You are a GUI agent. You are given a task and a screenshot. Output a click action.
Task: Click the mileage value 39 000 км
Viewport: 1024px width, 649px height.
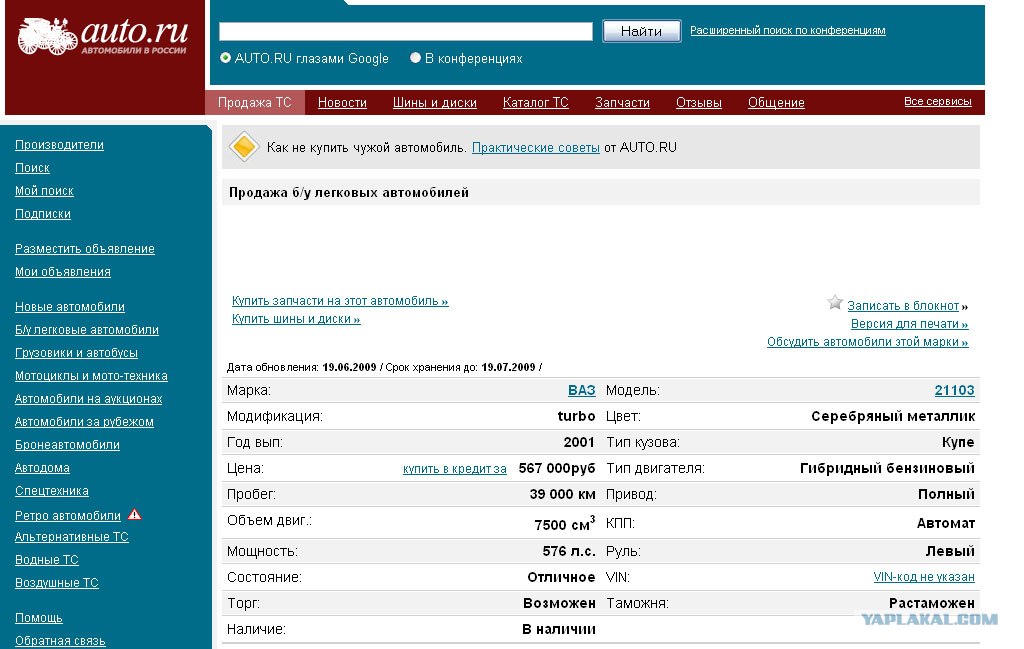pos(562,494)
